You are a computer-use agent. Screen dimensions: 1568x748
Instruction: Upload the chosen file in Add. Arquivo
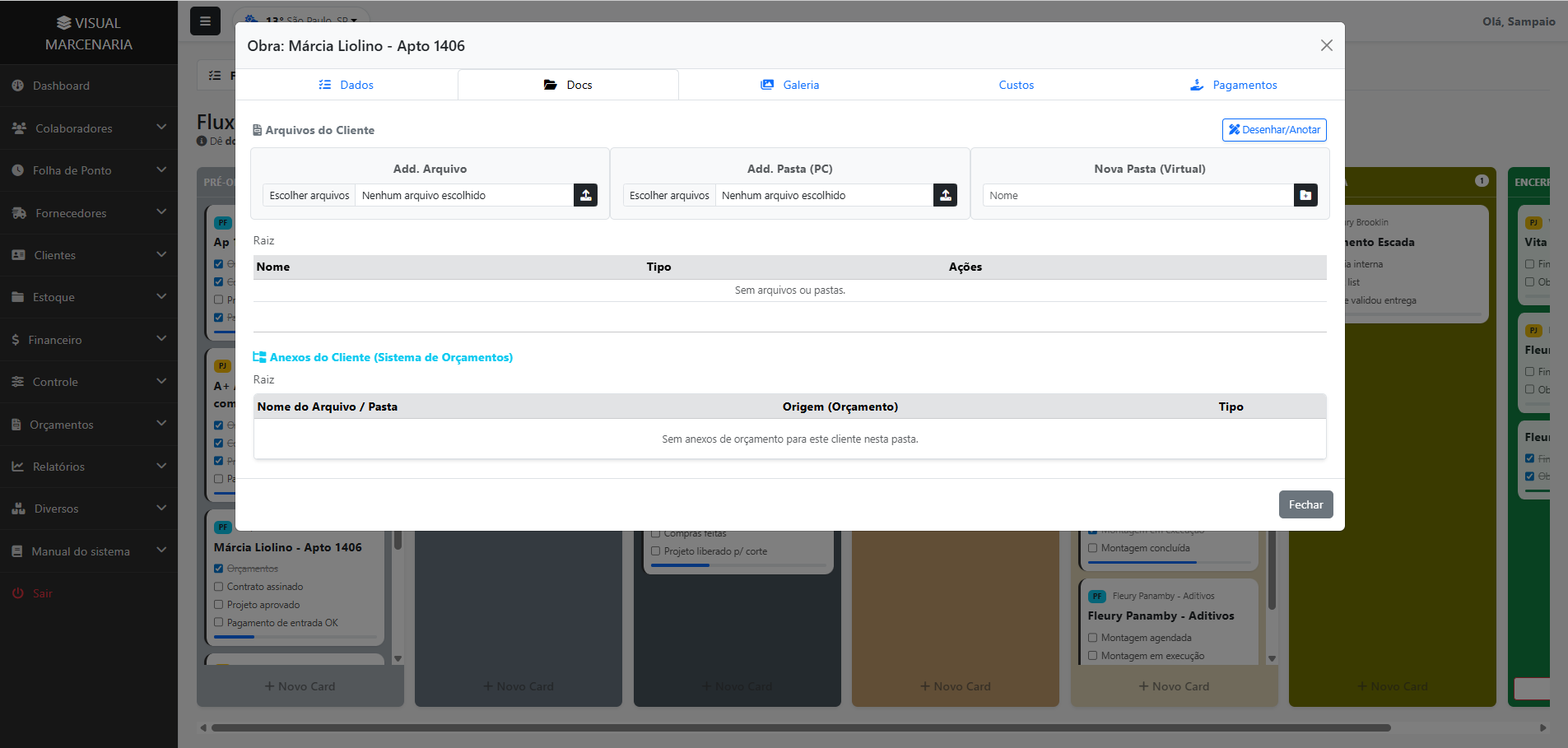pyautogui.click(x=585, y=195)
